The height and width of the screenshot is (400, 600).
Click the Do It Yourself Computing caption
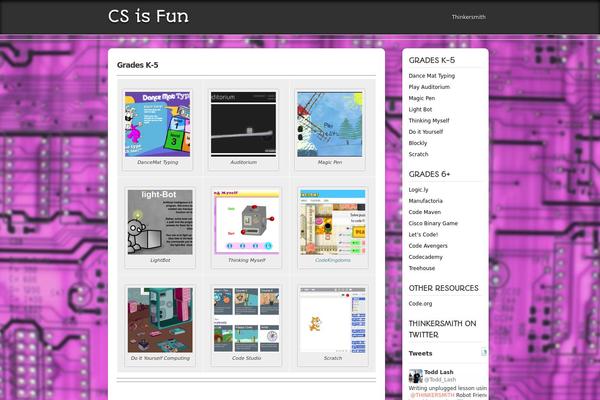[160, 358]
